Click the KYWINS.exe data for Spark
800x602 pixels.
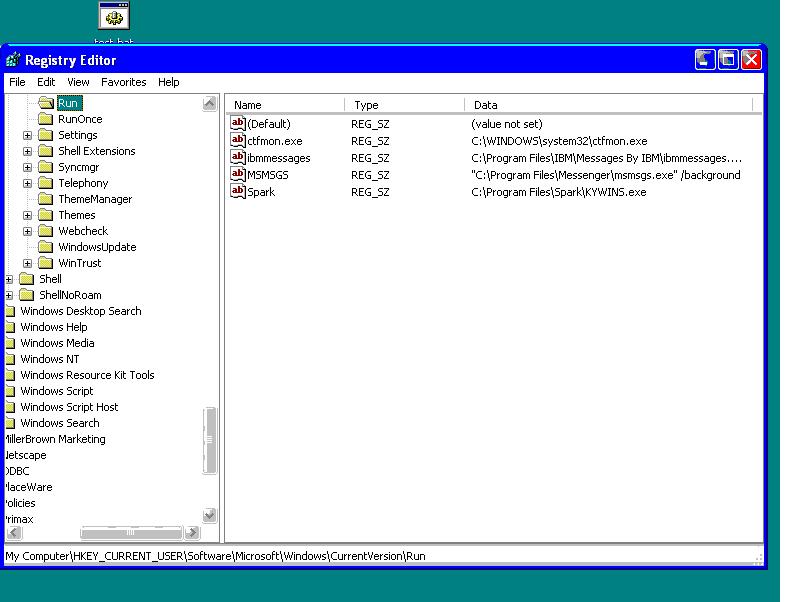pyautogui.click(x=559, y=192)
